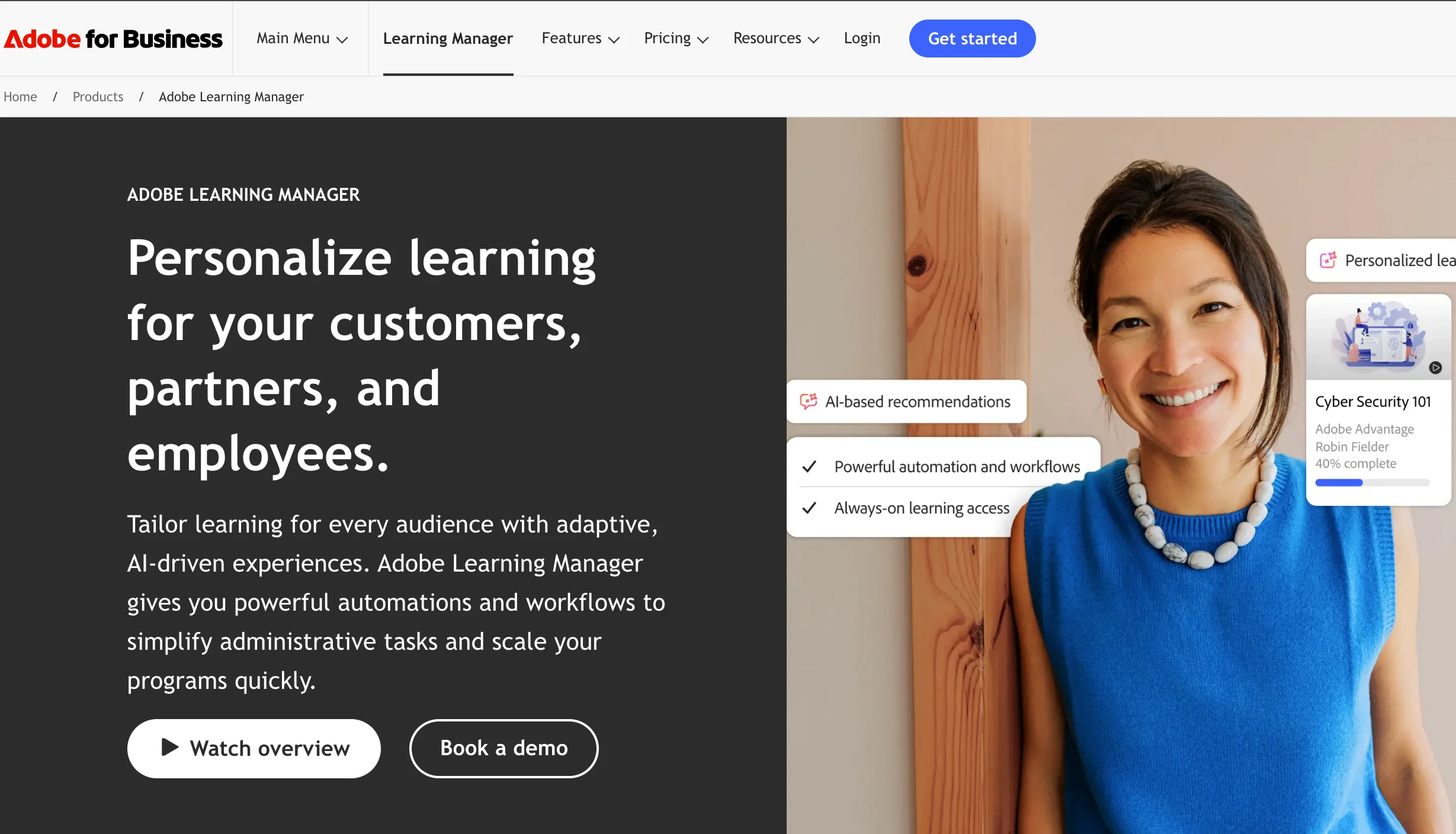
Task: Click the play icon on Cyber Security thumbnail
Action: click(x=1435, y=368)
